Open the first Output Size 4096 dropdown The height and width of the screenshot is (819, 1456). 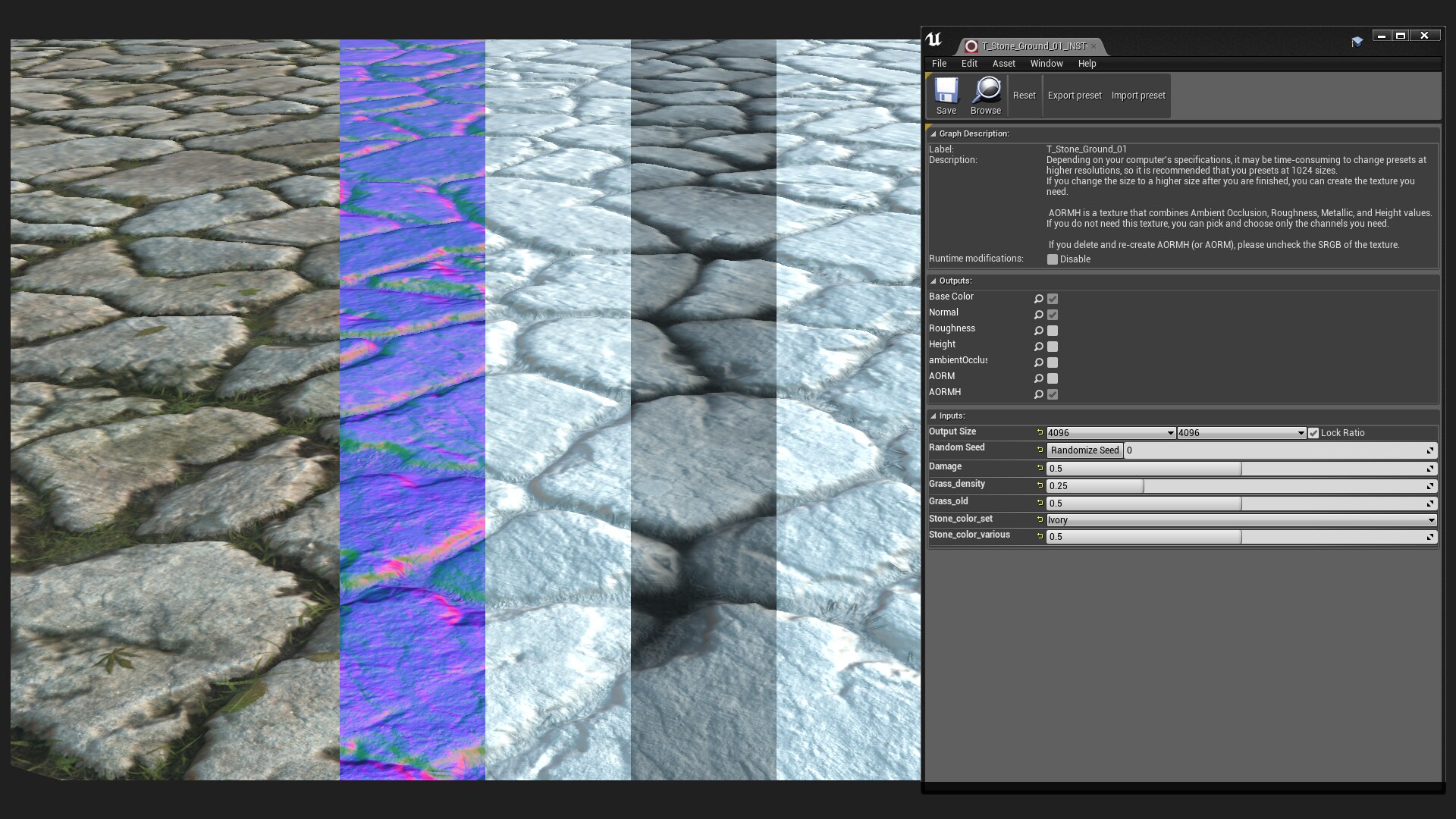[x=1110, y=433]
